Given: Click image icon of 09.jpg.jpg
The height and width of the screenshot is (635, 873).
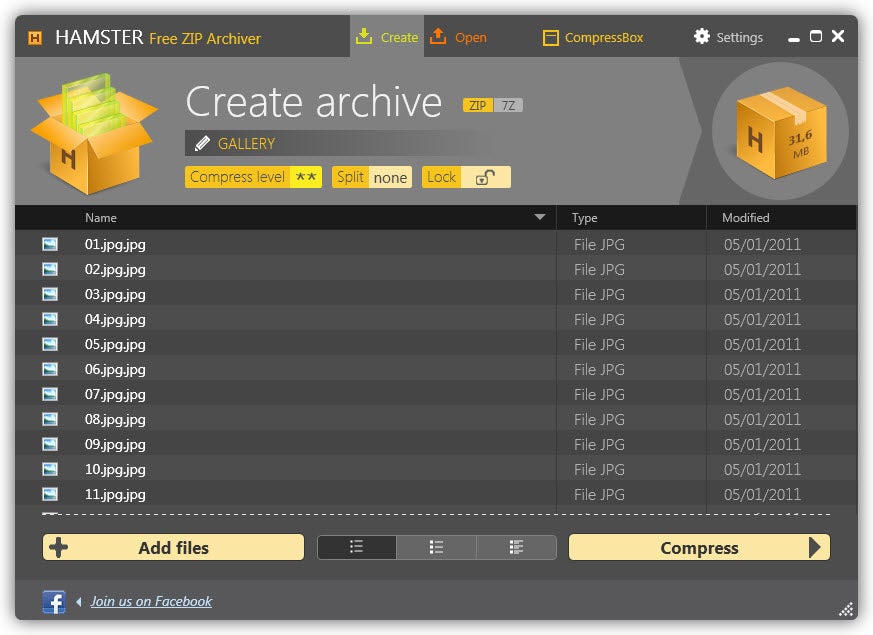Looking at the screenshot, I should tap(50, 444).
